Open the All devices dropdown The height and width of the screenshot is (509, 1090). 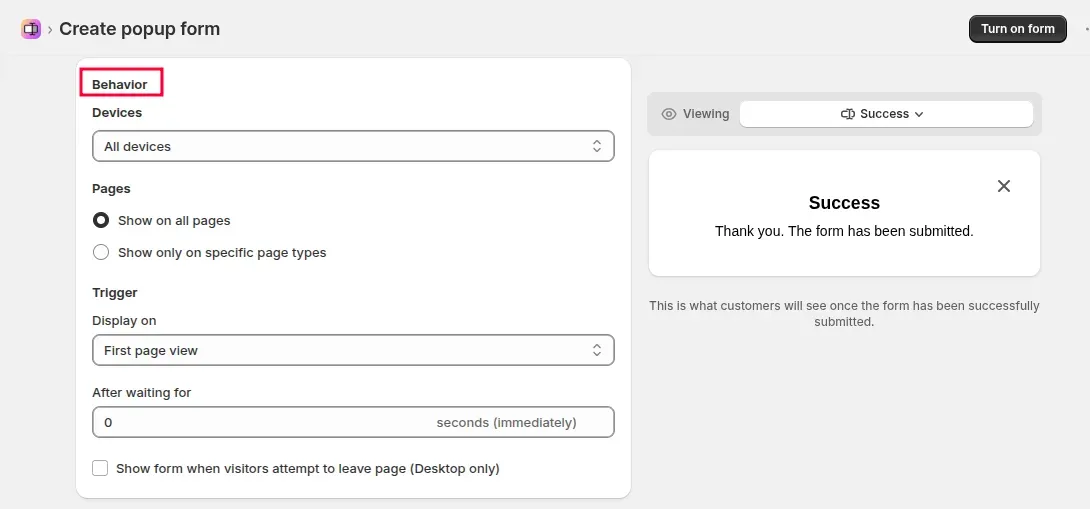(353, 146)
